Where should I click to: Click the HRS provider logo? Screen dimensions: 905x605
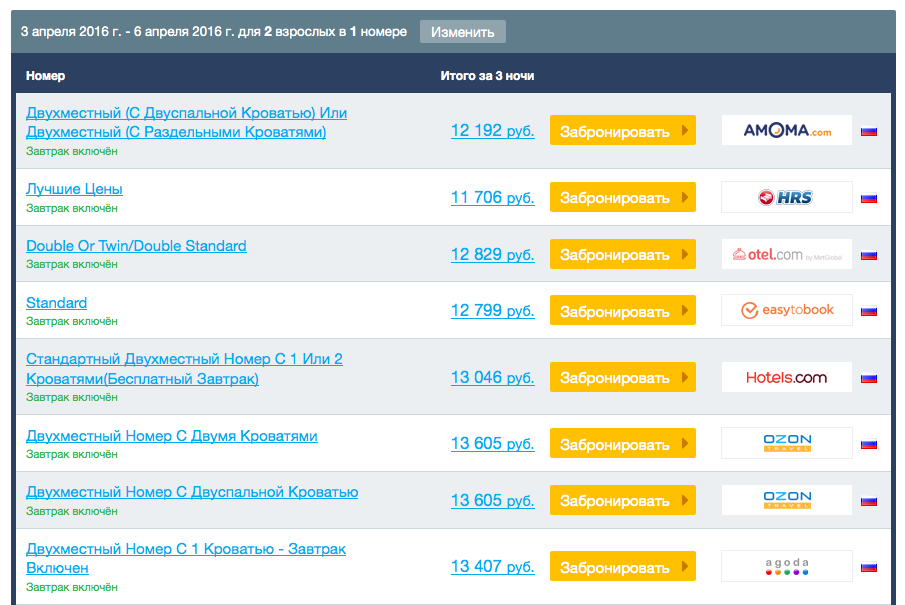pos(787,198)
